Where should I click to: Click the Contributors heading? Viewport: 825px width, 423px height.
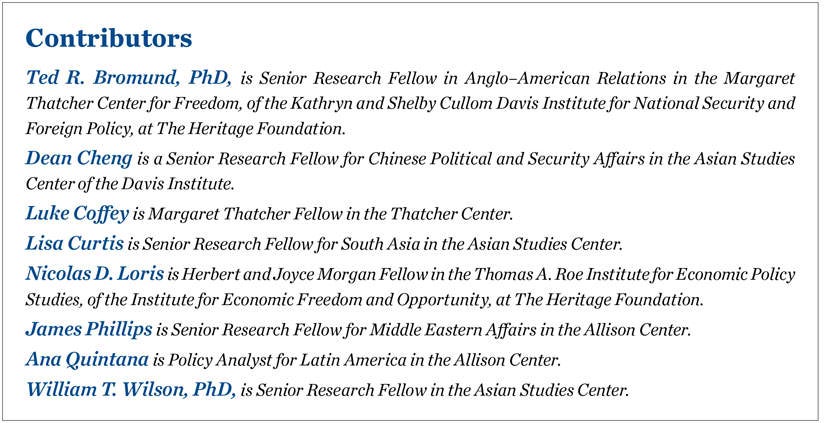pos(108,39)
